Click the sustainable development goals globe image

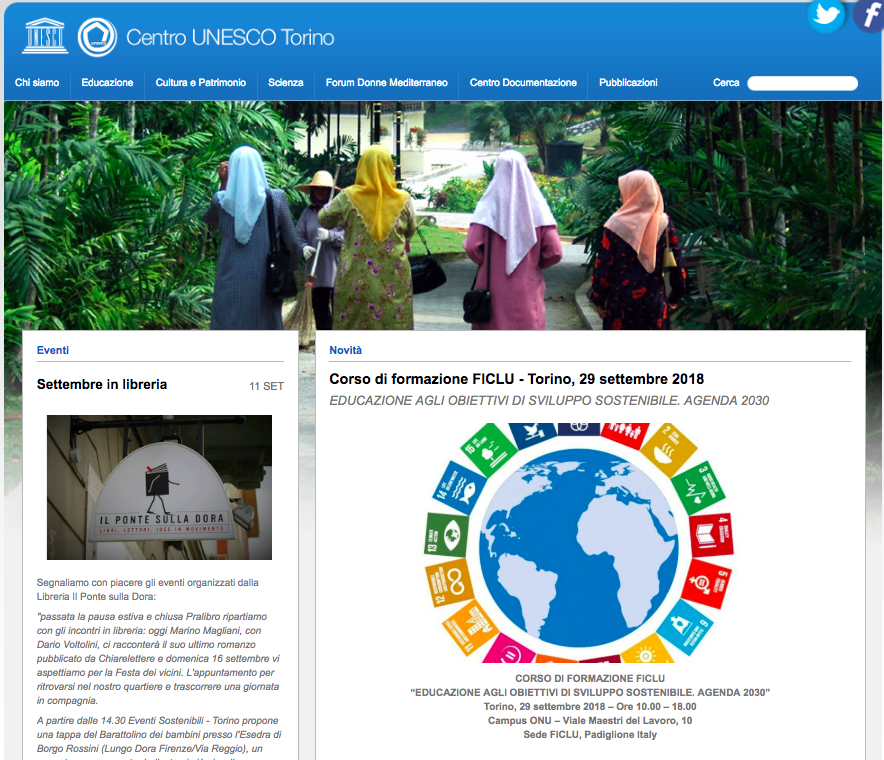tap(579, 542)
